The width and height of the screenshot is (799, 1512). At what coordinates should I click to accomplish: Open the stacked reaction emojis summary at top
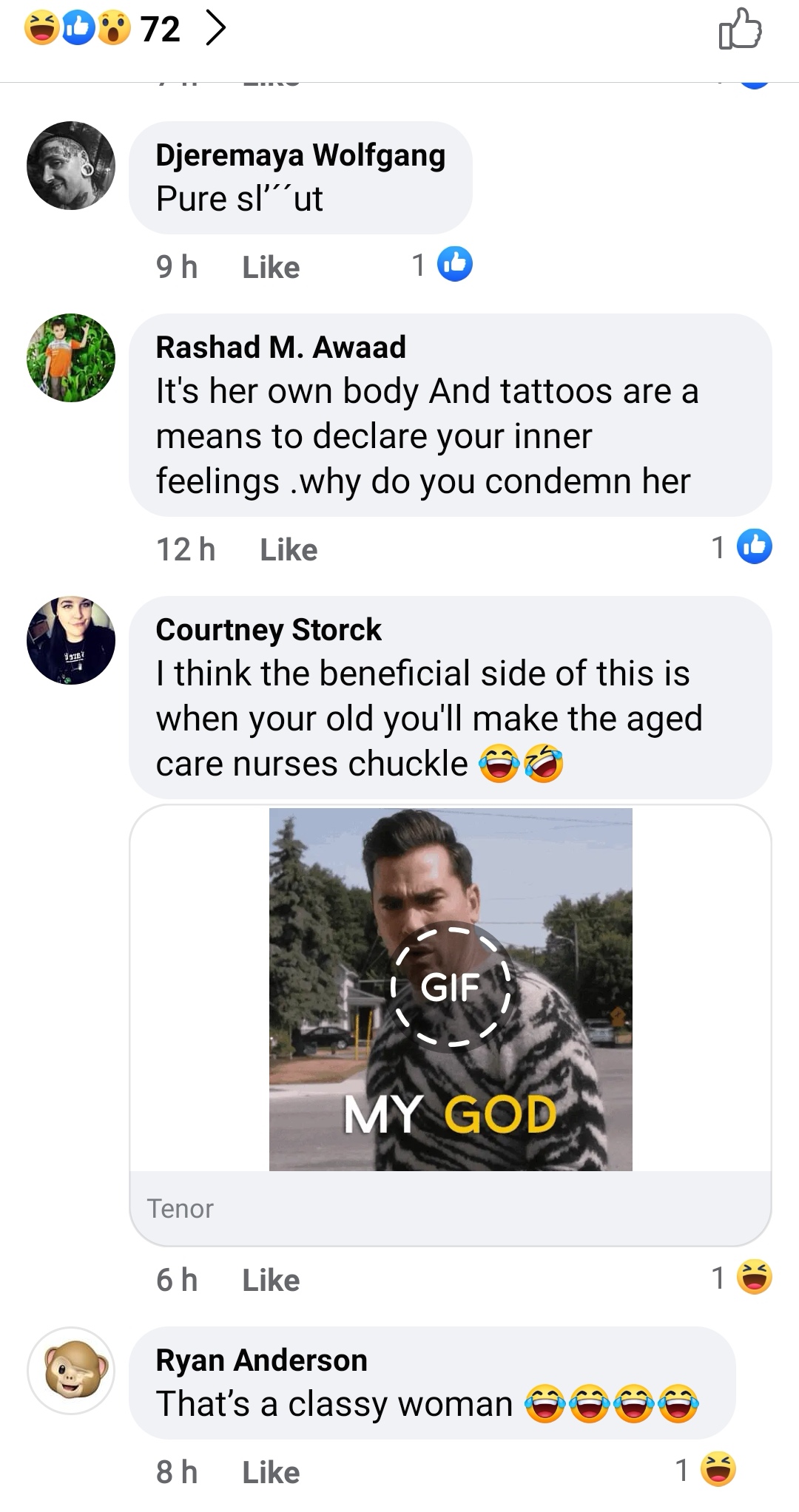tap(78, 29)
